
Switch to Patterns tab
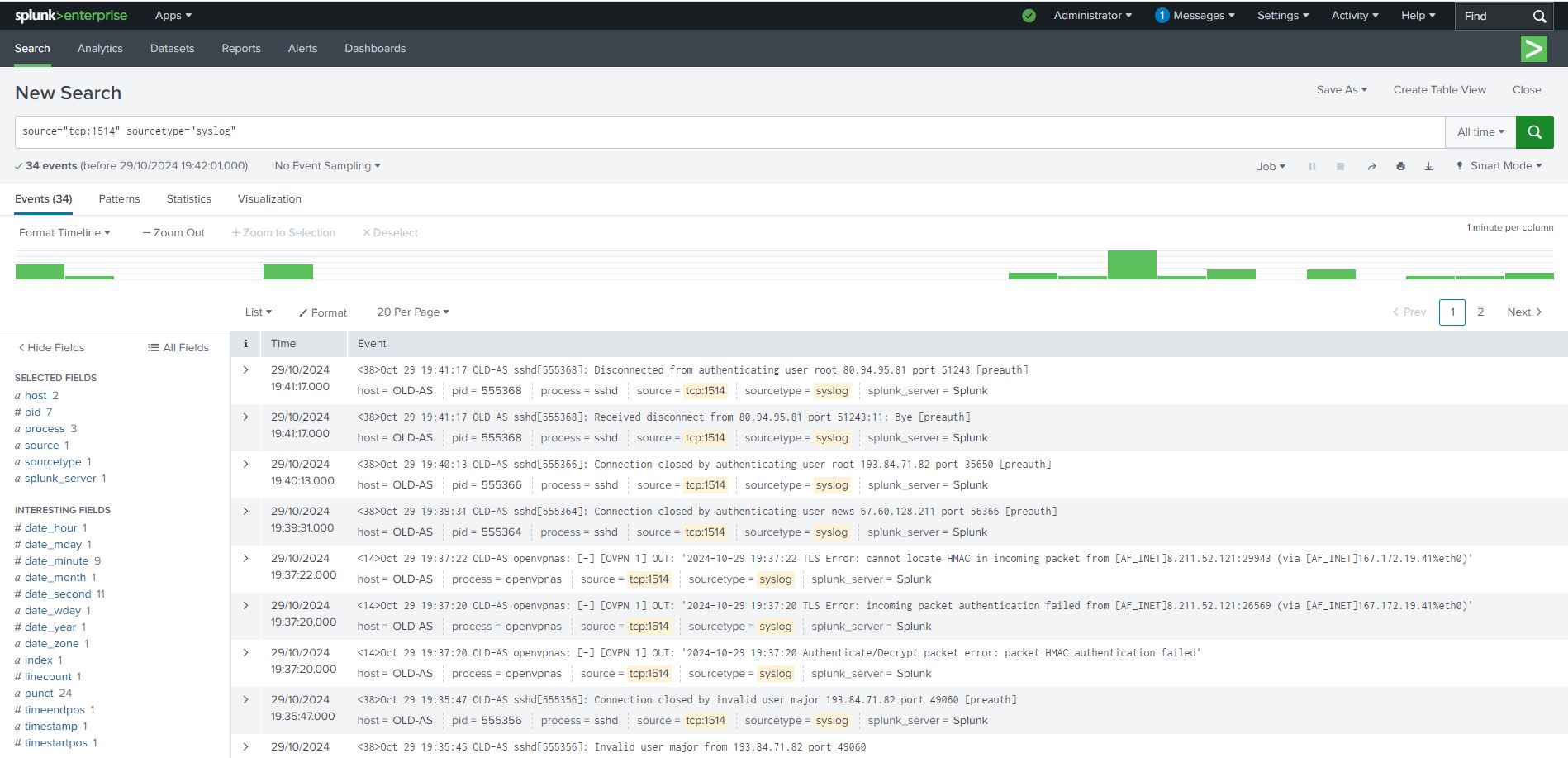pyautogui.click(x=119, y=199)
